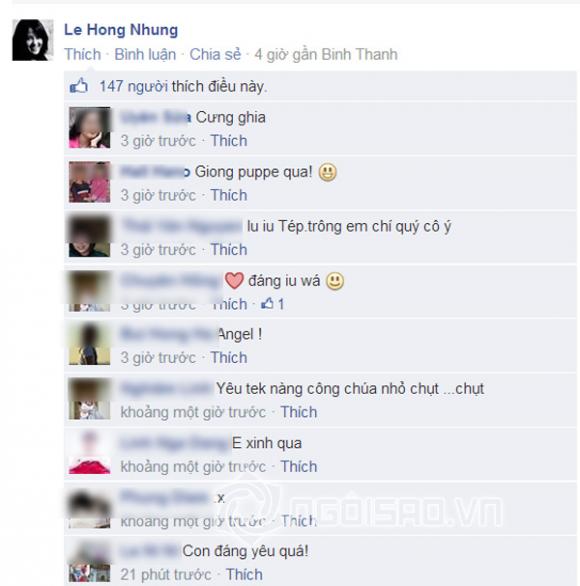Like the 'Angel !' comment
Viewport: 580px width, 586px height.
(229, 358)
